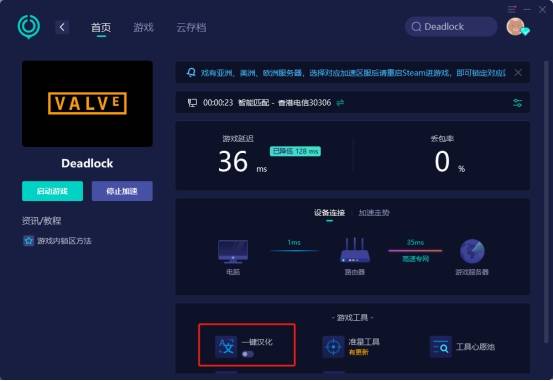Open the node settings sliders icon
The height and width of the screenshot is (381, 553).
(x=517, y=103)
